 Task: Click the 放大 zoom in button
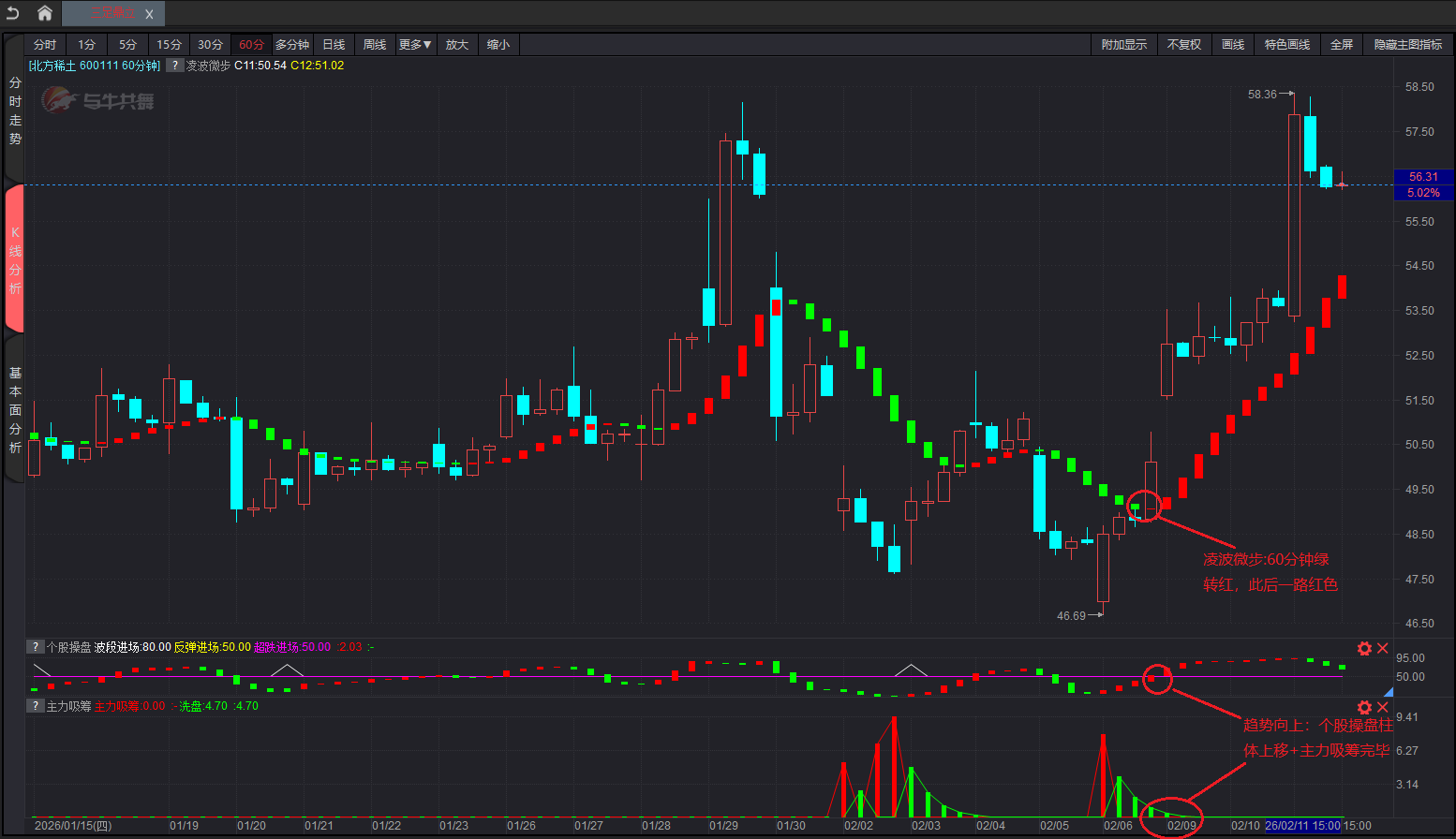click(456, 45)
